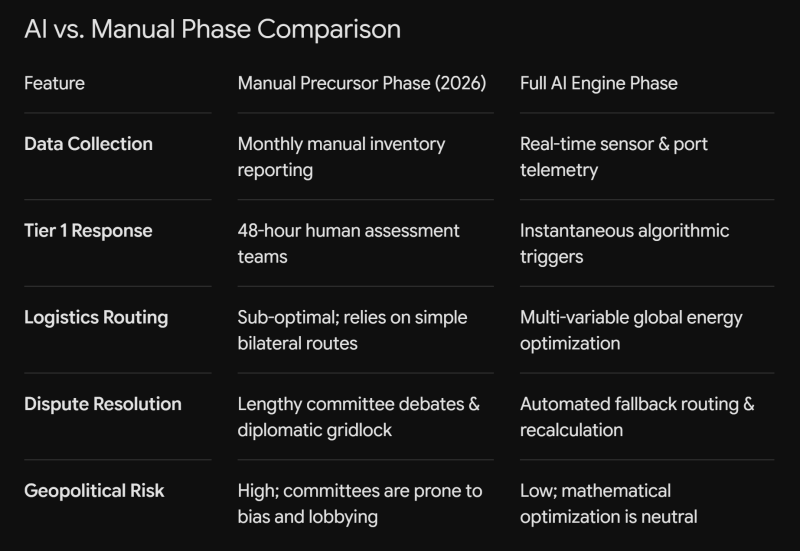Select the Dispute Resolution row label
This screenshot has height=551, width=800.
(103, 404)
